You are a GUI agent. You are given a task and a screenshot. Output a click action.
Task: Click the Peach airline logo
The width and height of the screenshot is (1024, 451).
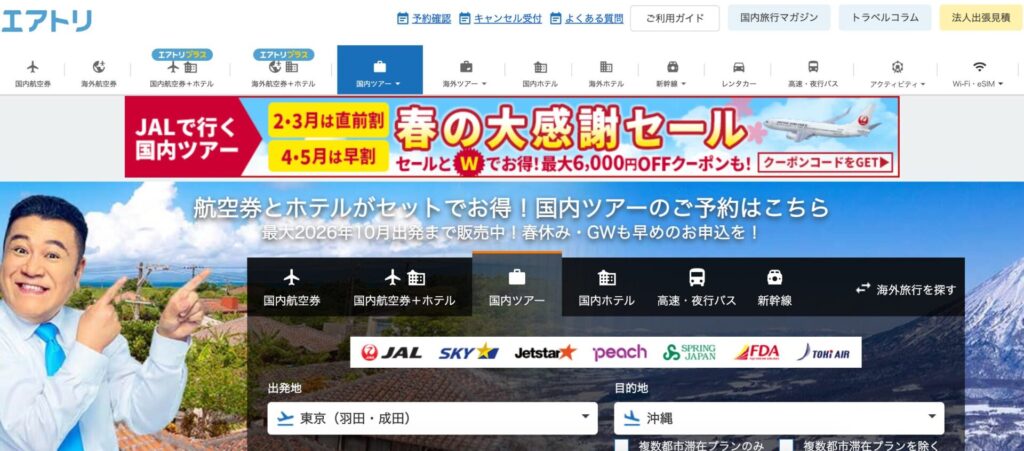point(620,352)
